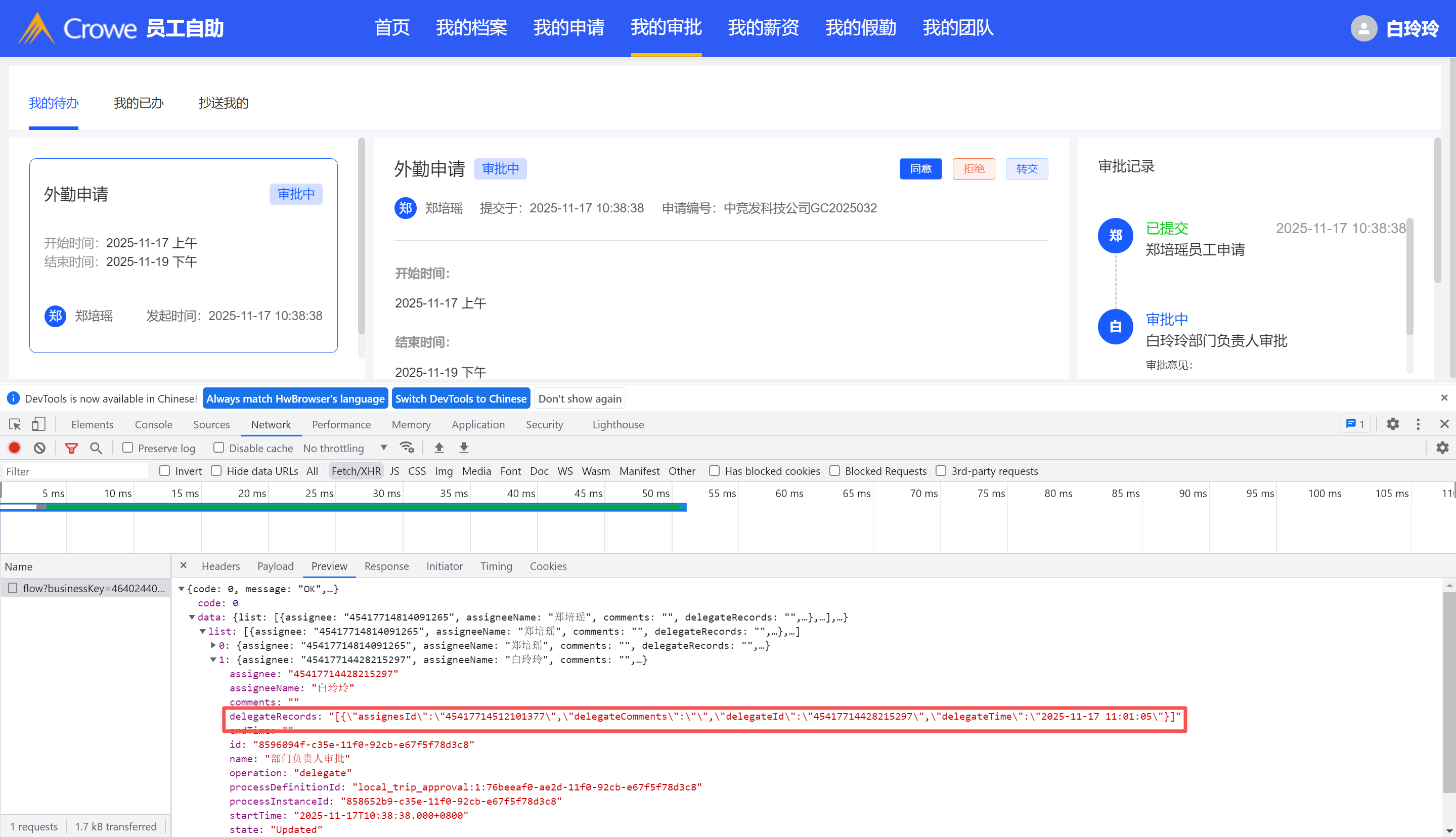
Task: Expand list item 0 in preview
Action: pyautogui.click(x=213, y=645)
